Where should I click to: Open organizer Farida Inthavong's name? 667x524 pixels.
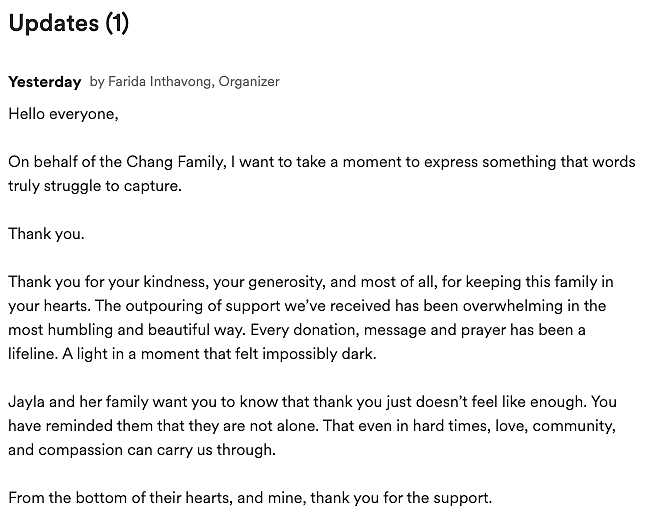(x=160, y=81)
